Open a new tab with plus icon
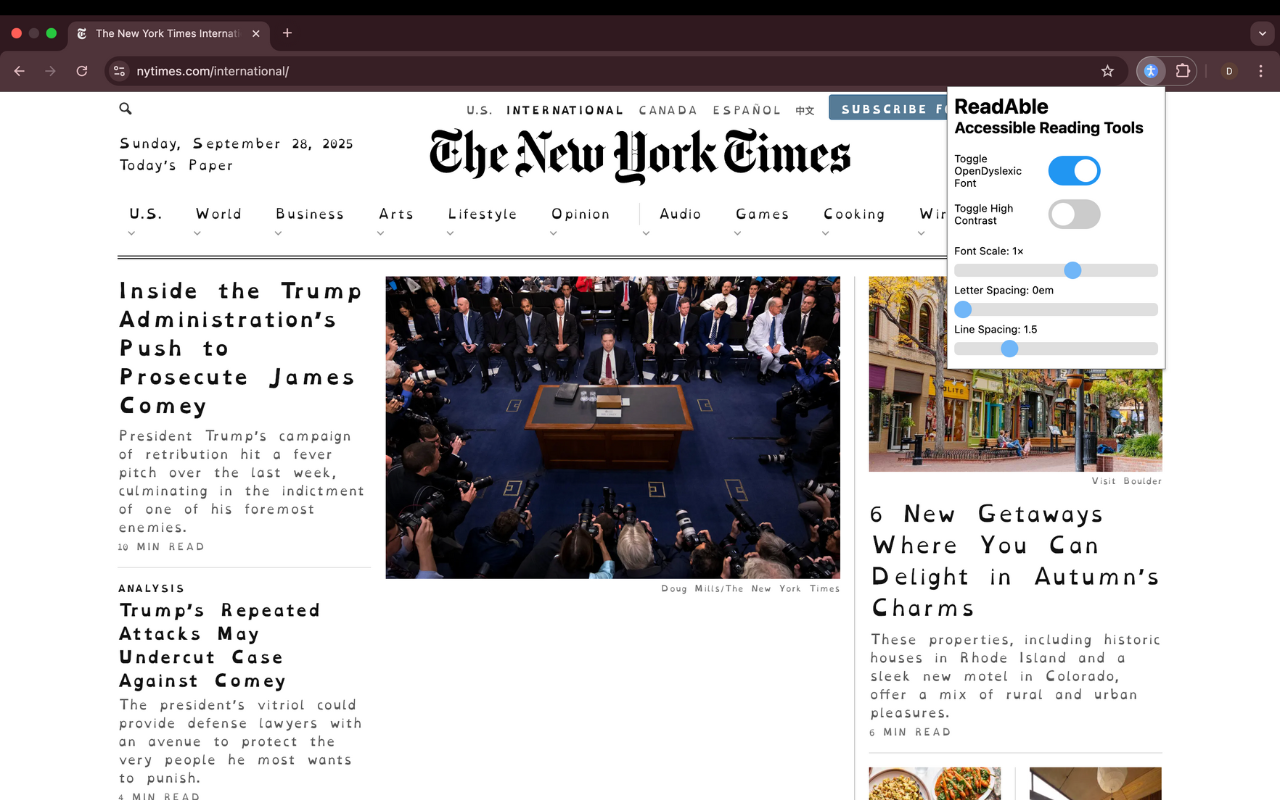This screenshot has height=800, width=1280. click(x=287, y=33)
